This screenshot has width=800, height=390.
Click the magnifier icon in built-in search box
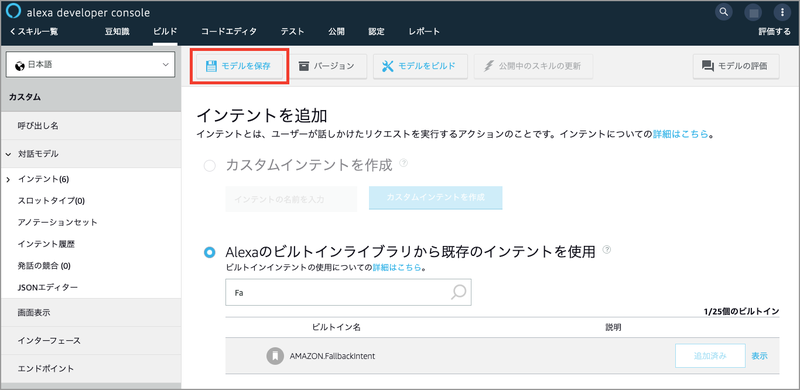tap(459, 292)
